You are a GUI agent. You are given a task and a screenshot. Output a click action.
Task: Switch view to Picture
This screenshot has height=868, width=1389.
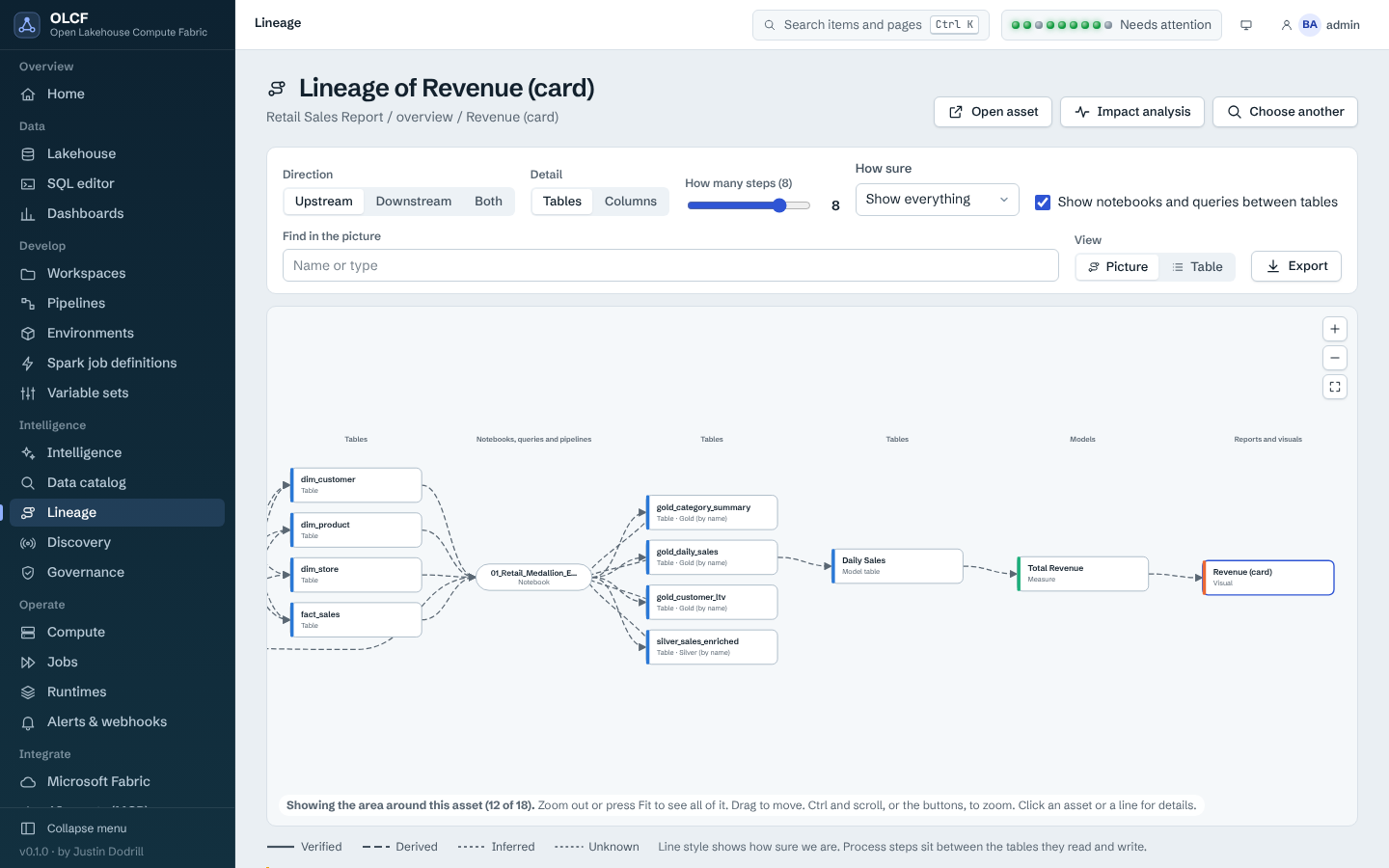coord(1118,267)
